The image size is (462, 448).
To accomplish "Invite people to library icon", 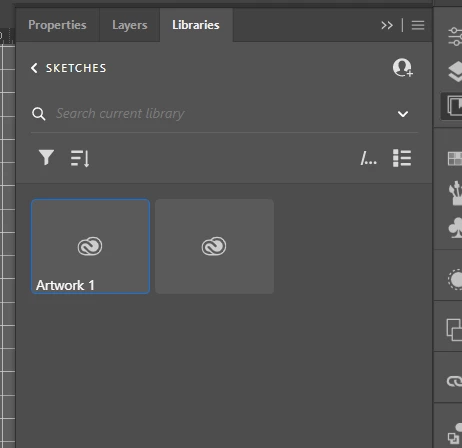I will tap(403, 68).
